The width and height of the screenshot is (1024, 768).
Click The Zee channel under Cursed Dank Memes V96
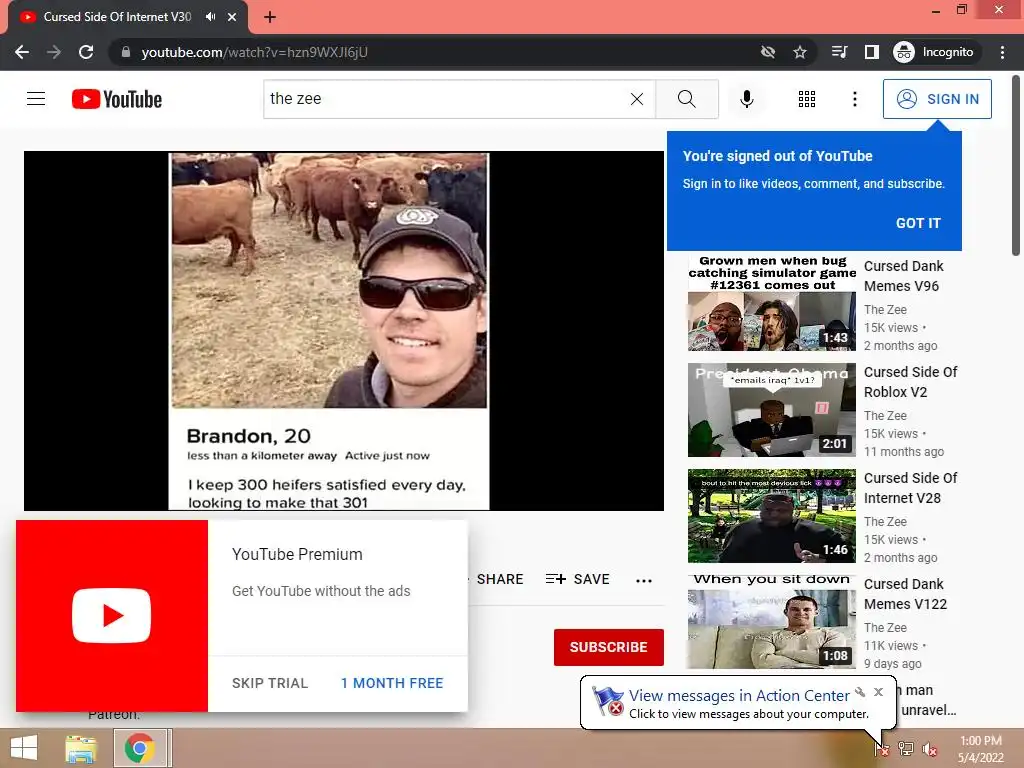(885, 310)
